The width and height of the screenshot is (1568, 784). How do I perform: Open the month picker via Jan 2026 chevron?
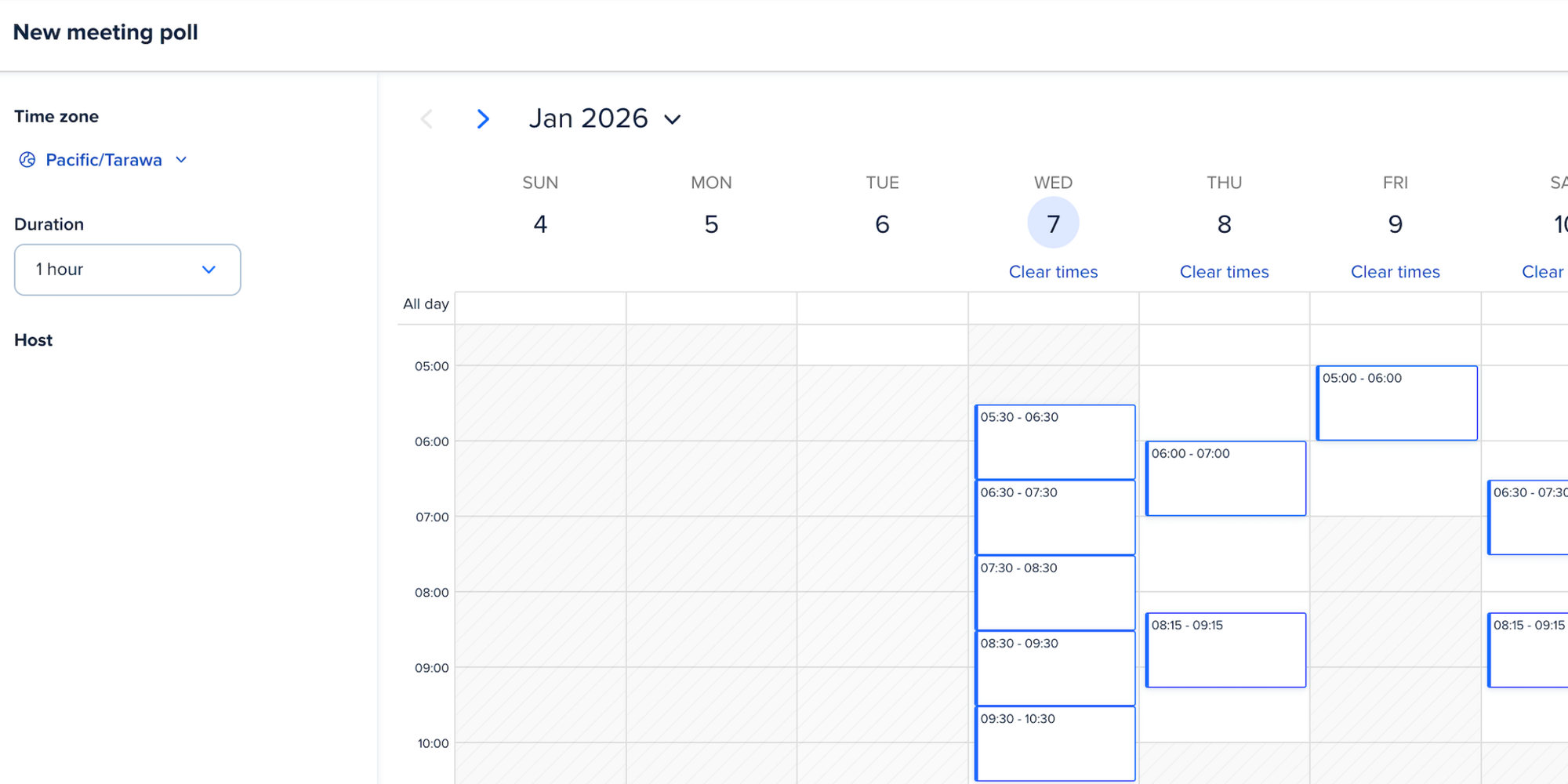tap(673, 119)
